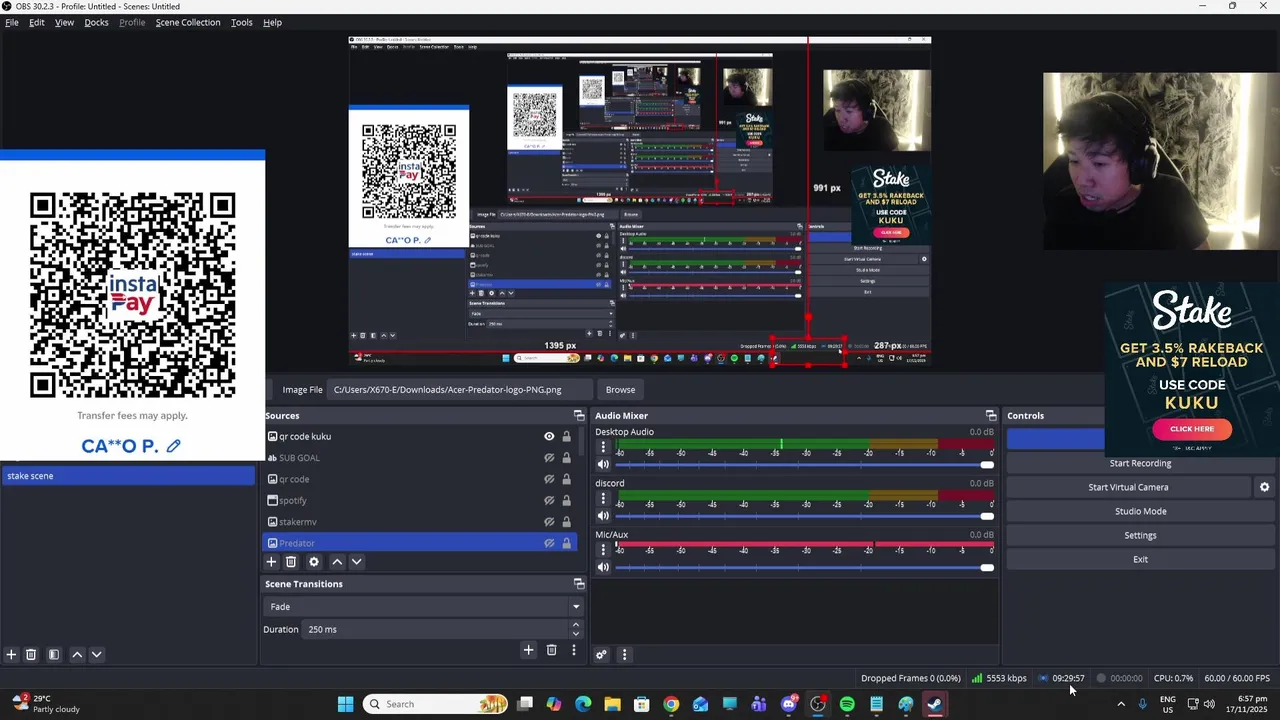Image resolution: width=1280 pixels, height=720 pixels.
Task: Remove selected source with trash icon
Action: click(x=291, y=562)
